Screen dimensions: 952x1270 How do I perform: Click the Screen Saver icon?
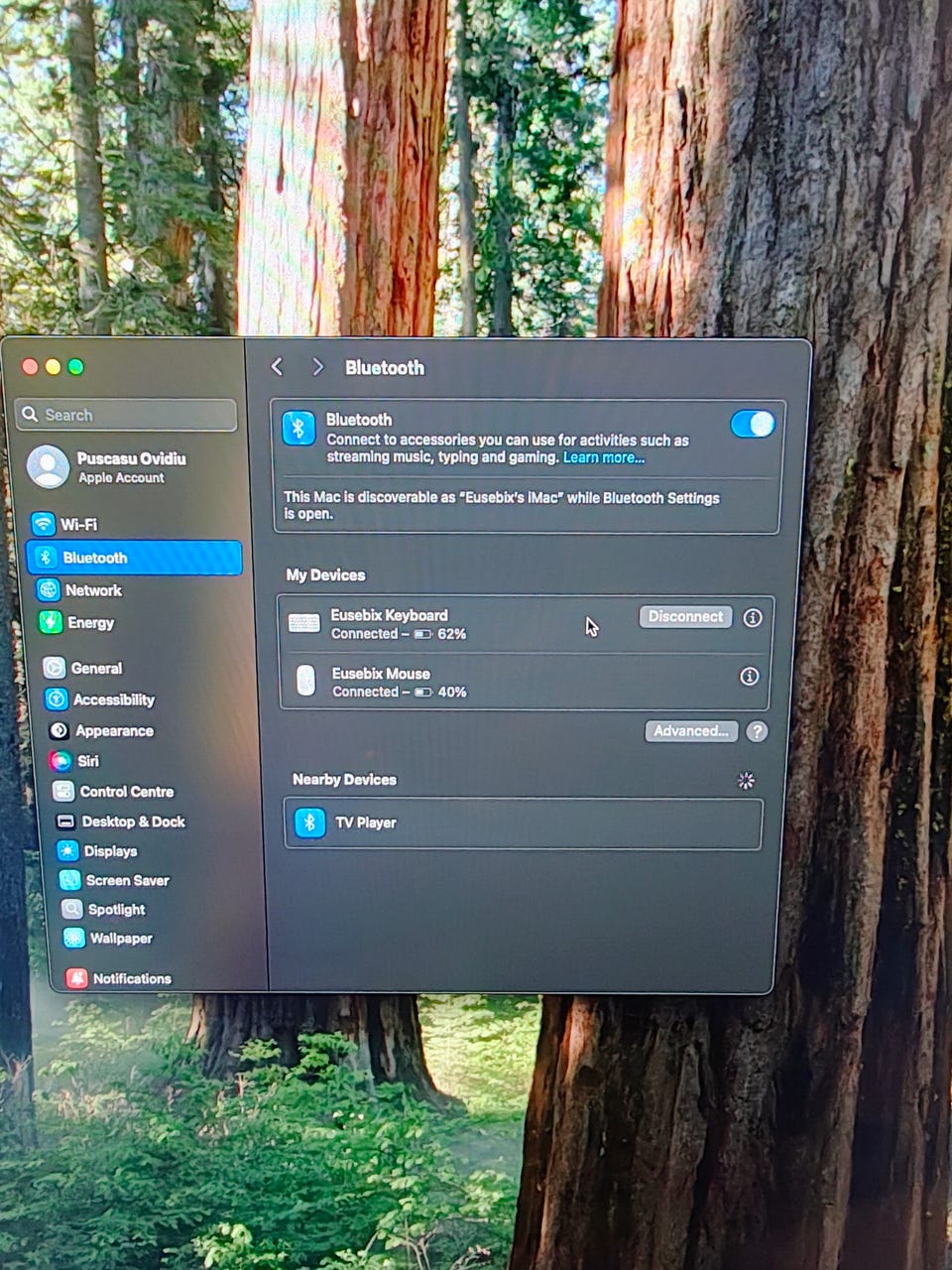69,880
